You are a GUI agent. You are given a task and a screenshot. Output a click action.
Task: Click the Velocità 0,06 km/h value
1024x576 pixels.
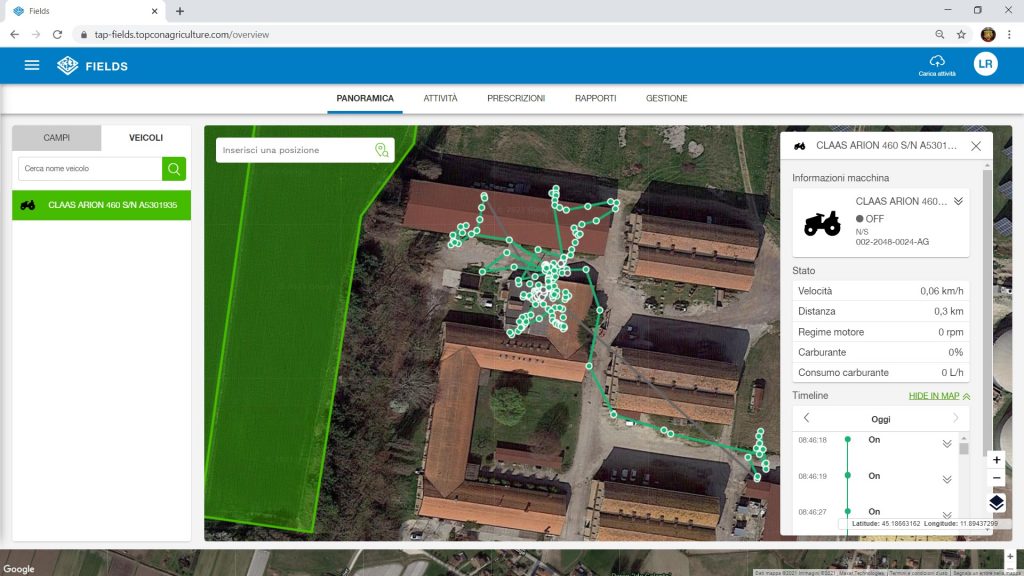pyautogui.click(x=941, y=291)
